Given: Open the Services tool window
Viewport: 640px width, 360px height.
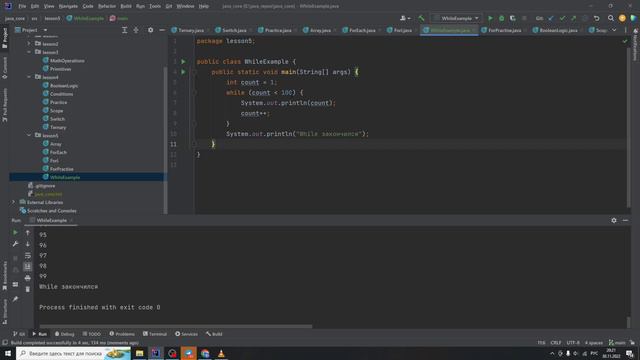Looking at the screenshot, I should [x=187, y=334].
